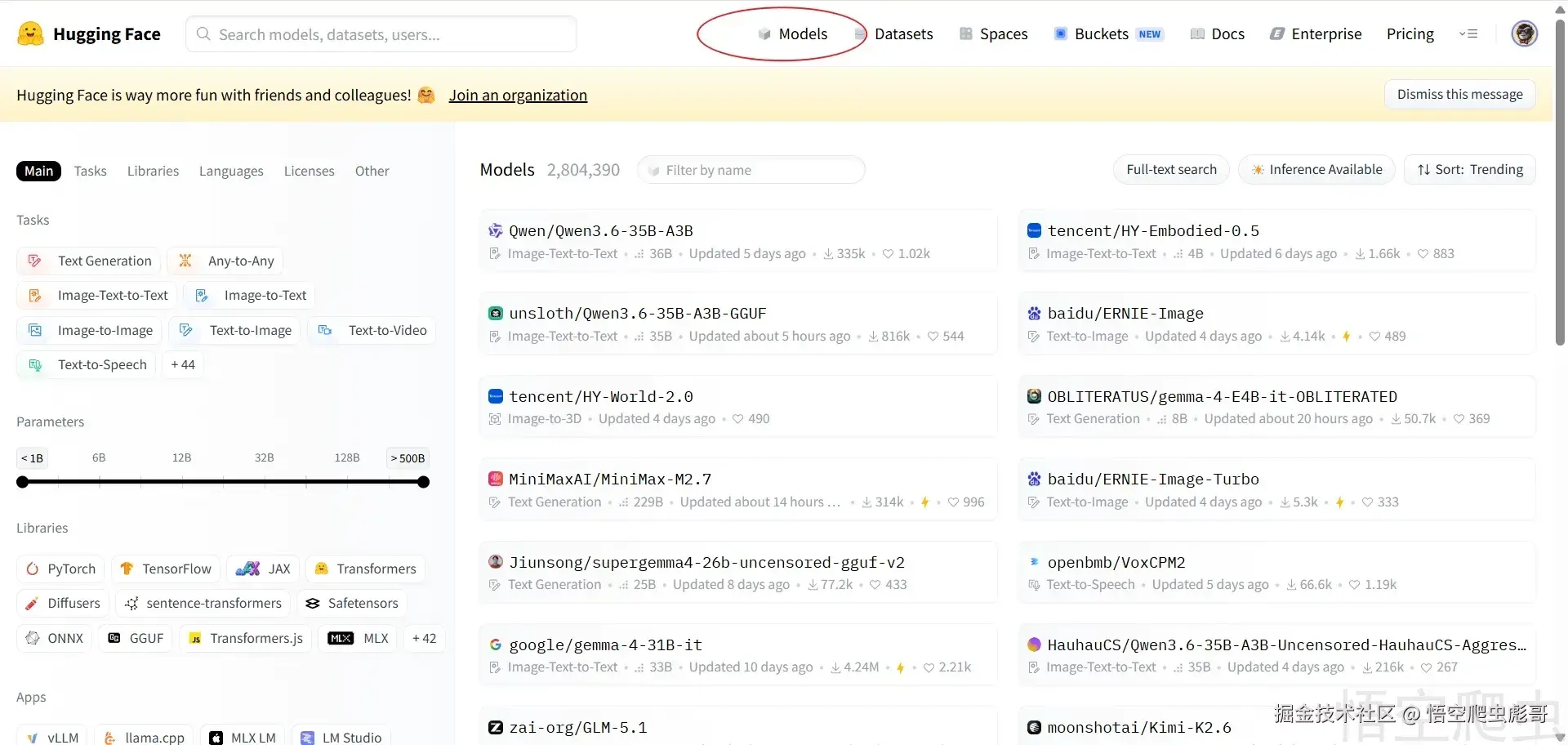Dismiss this message banner button

(1459, 94)
